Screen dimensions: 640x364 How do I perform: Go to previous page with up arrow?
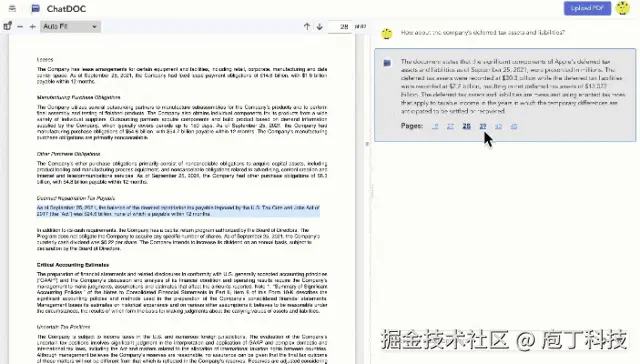point(307,27)
